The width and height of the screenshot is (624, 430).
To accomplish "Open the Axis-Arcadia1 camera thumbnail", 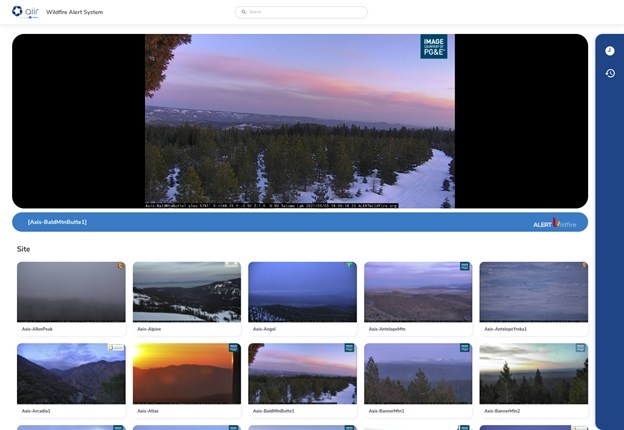I will pos(71,373).
